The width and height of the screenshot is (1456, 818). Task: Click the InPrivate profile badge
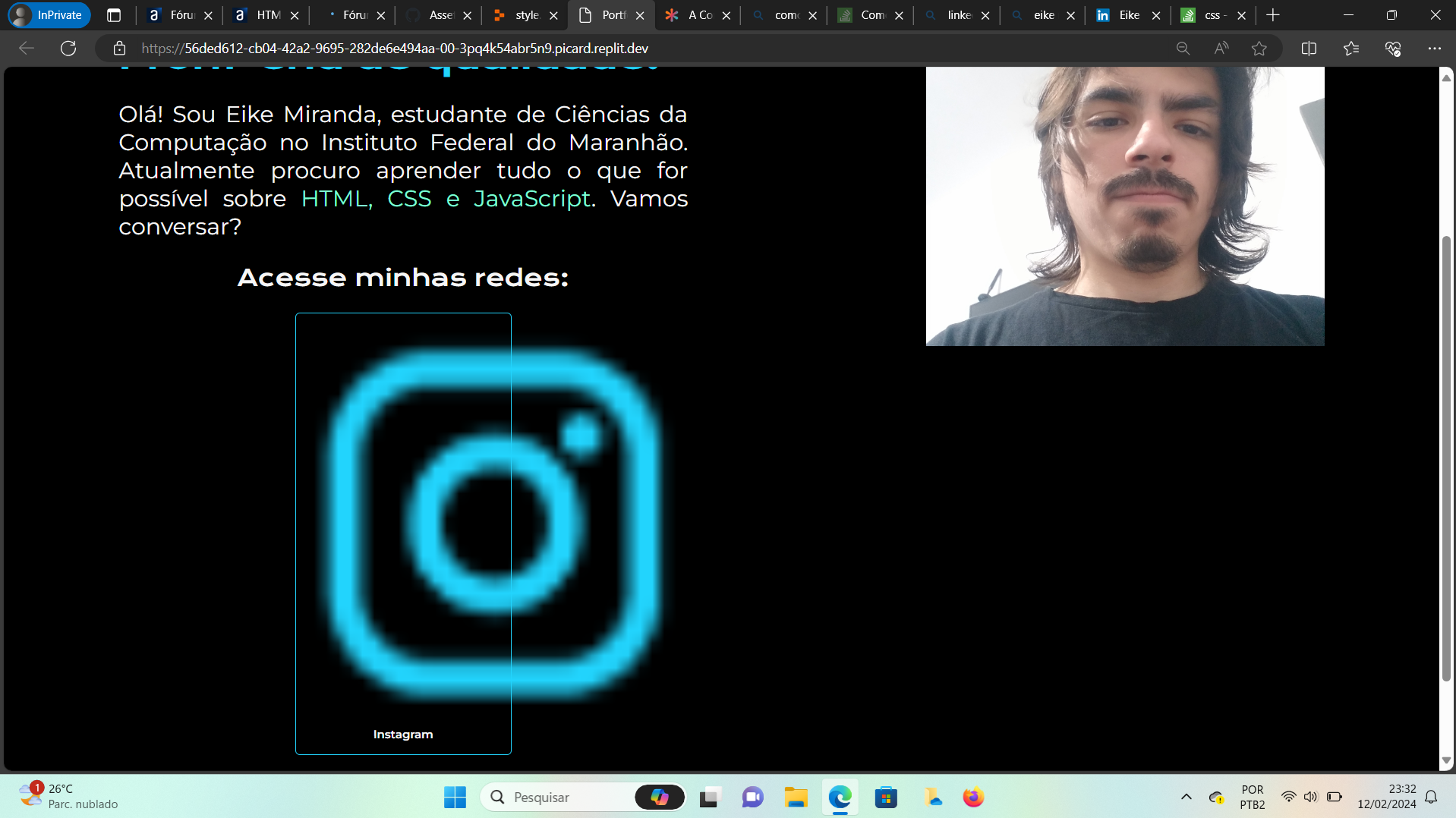[x=49, y=15]
